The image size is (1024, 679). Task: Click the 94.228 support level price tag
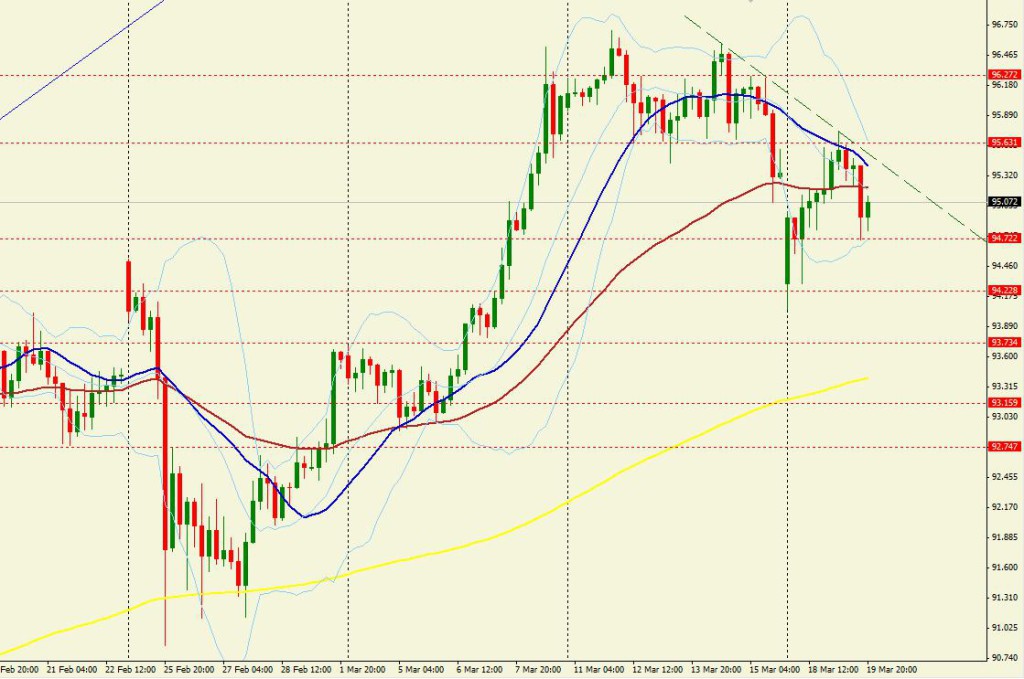coord(1003,291)
